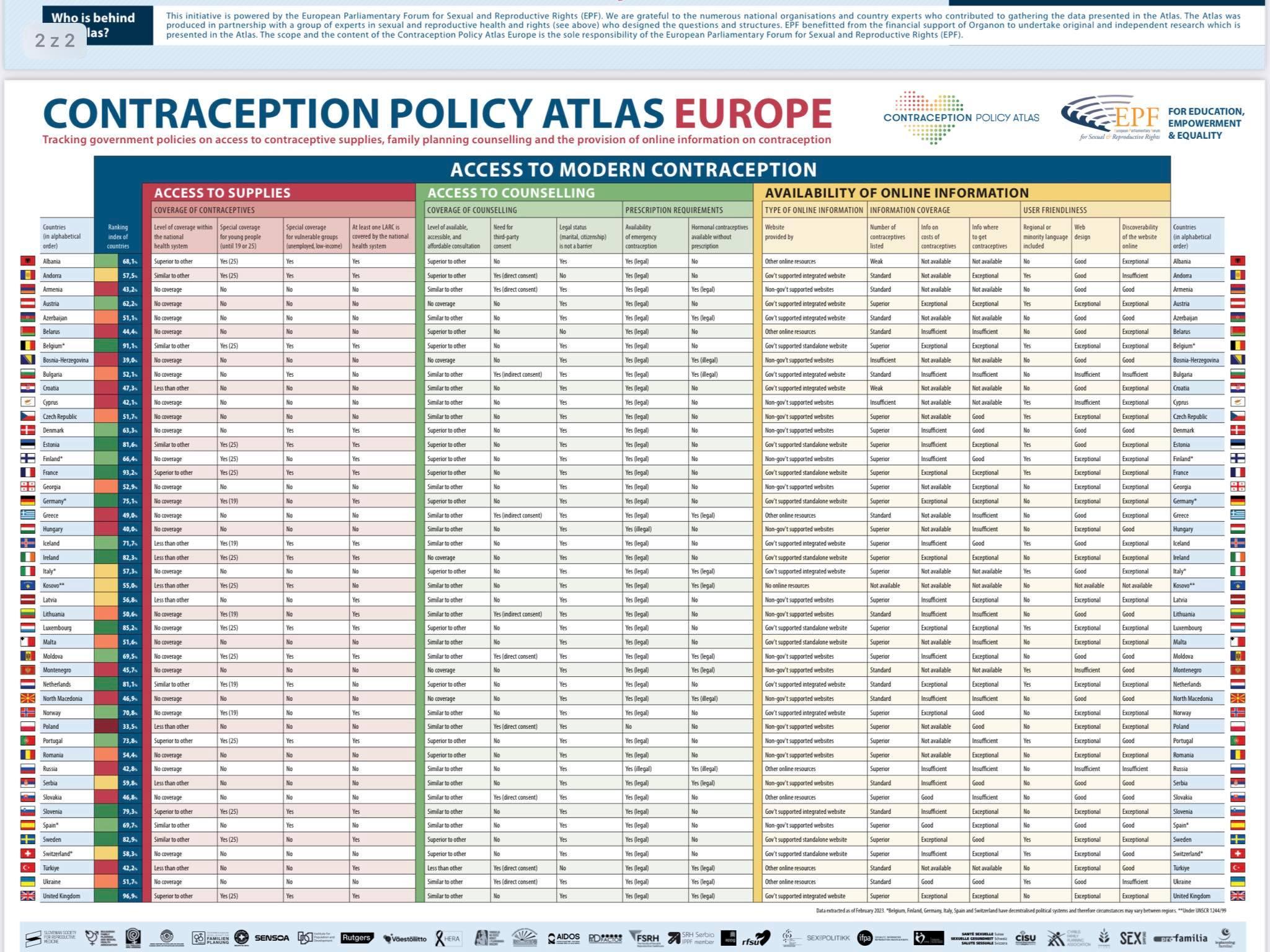Click the 'Ranking index of countries' column header
The width and height of the screenshot is (1270, 952).
[x=118, y=236]
